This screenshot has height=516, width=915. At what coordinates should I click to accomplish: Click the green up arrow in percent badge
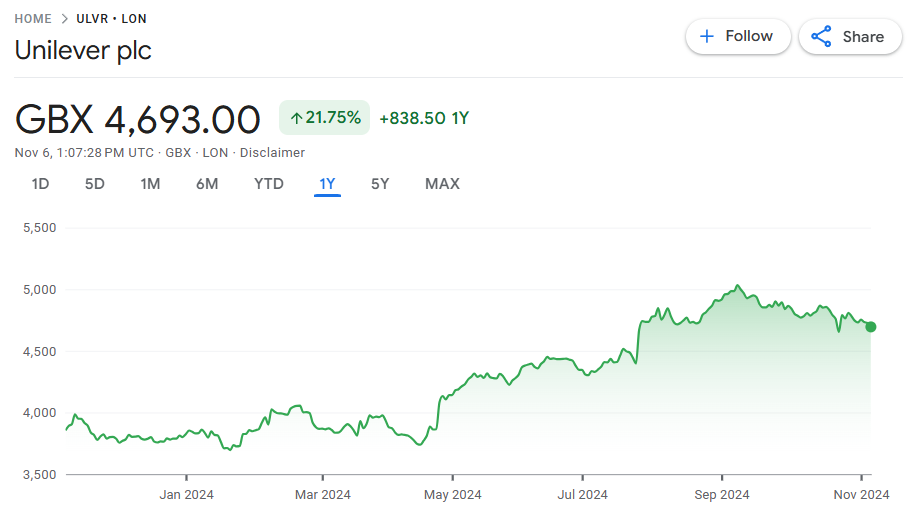click(296, 118)
